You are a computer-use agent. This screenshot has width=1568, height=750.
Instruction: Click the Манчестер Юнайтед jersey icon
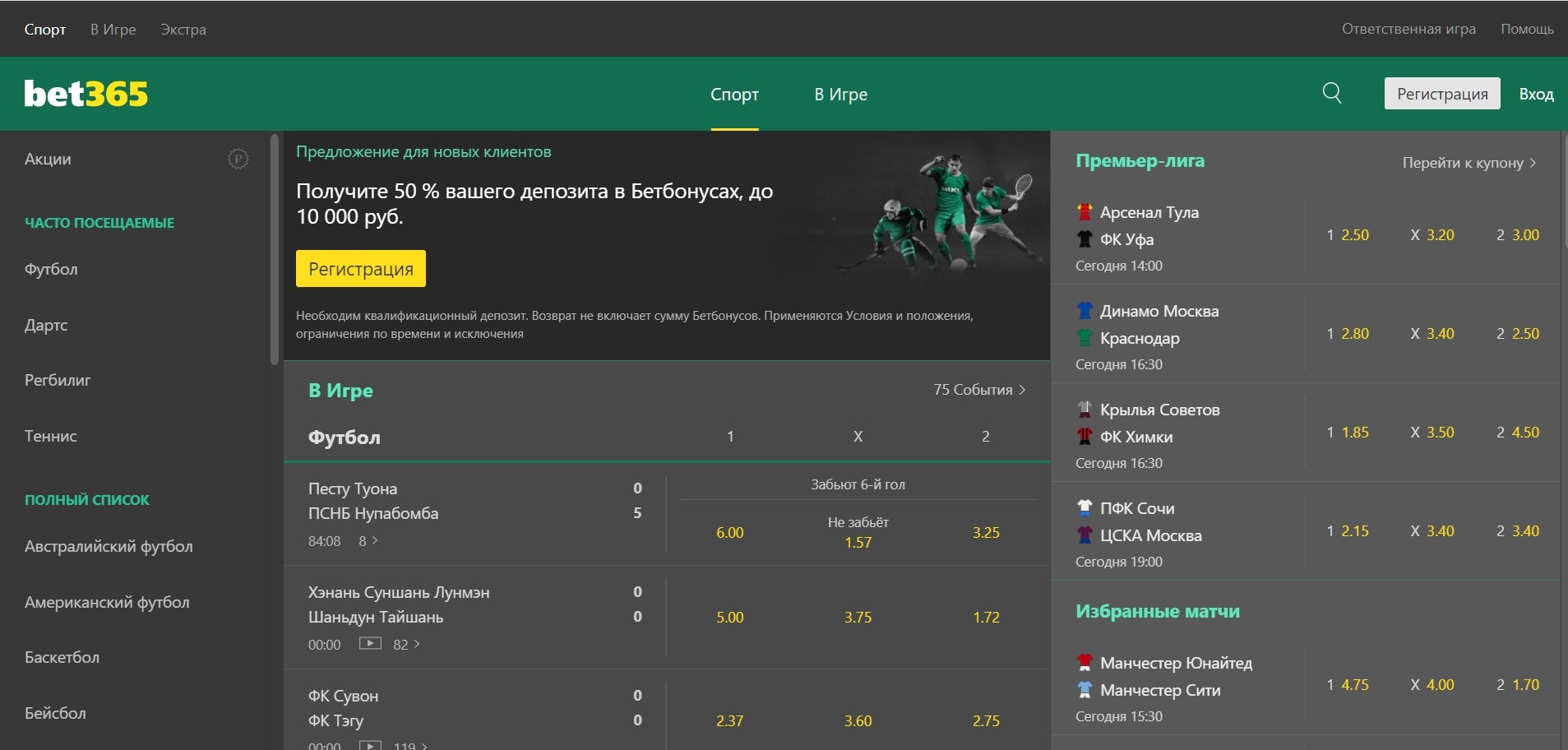click(1085, 663)
